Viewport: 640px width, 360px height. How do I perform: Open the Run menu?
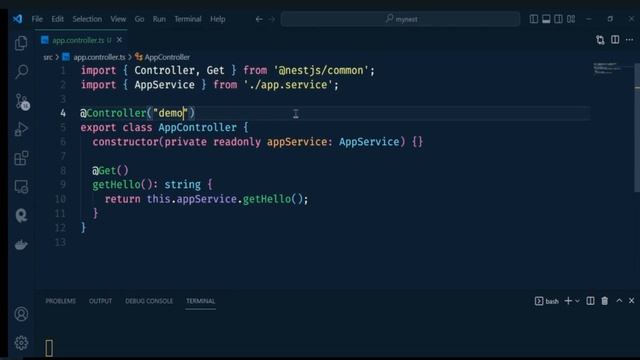[x=159, y=19]
